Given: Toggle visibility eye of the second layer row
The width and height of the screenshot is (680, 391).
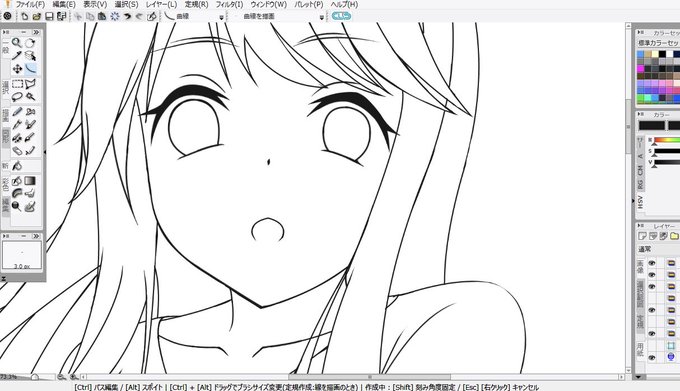Looking at the screenshot, I should click(652, 275).
